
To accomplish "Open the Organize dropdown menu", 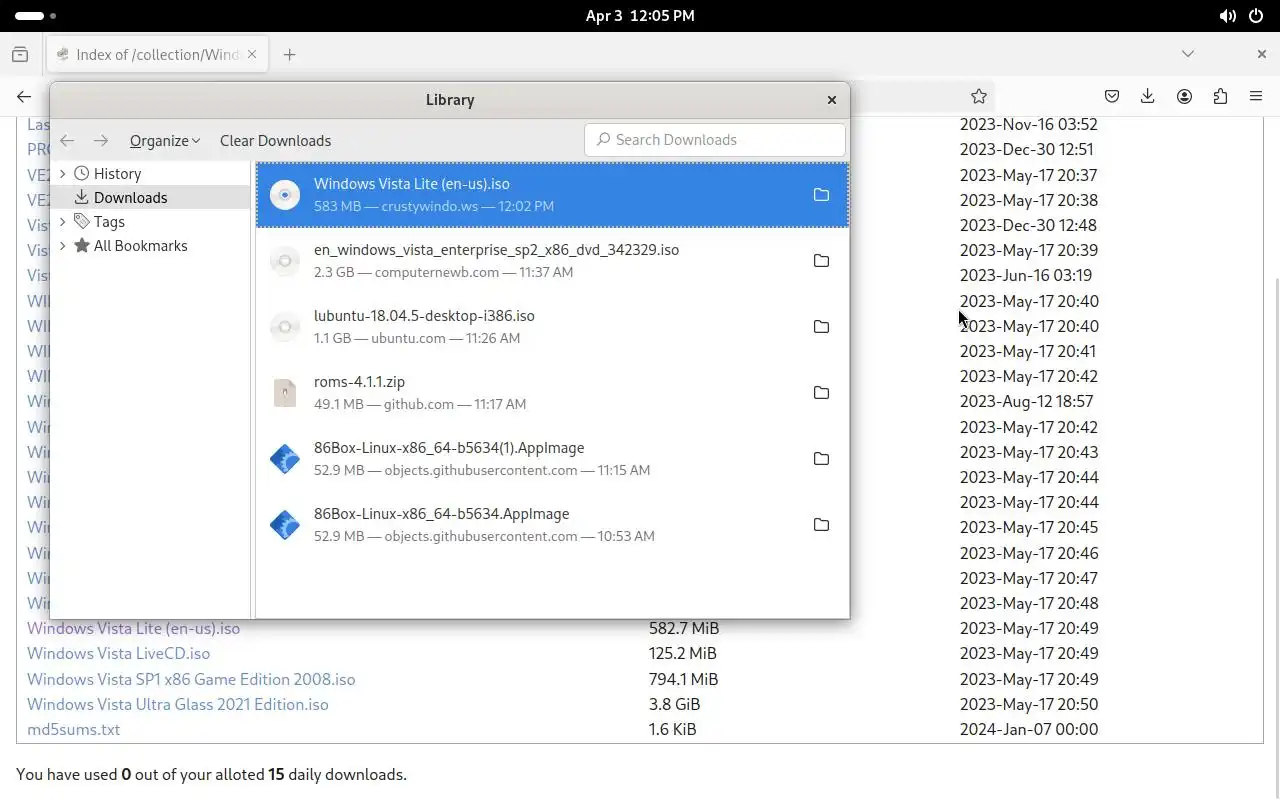I will pos(165,141).
